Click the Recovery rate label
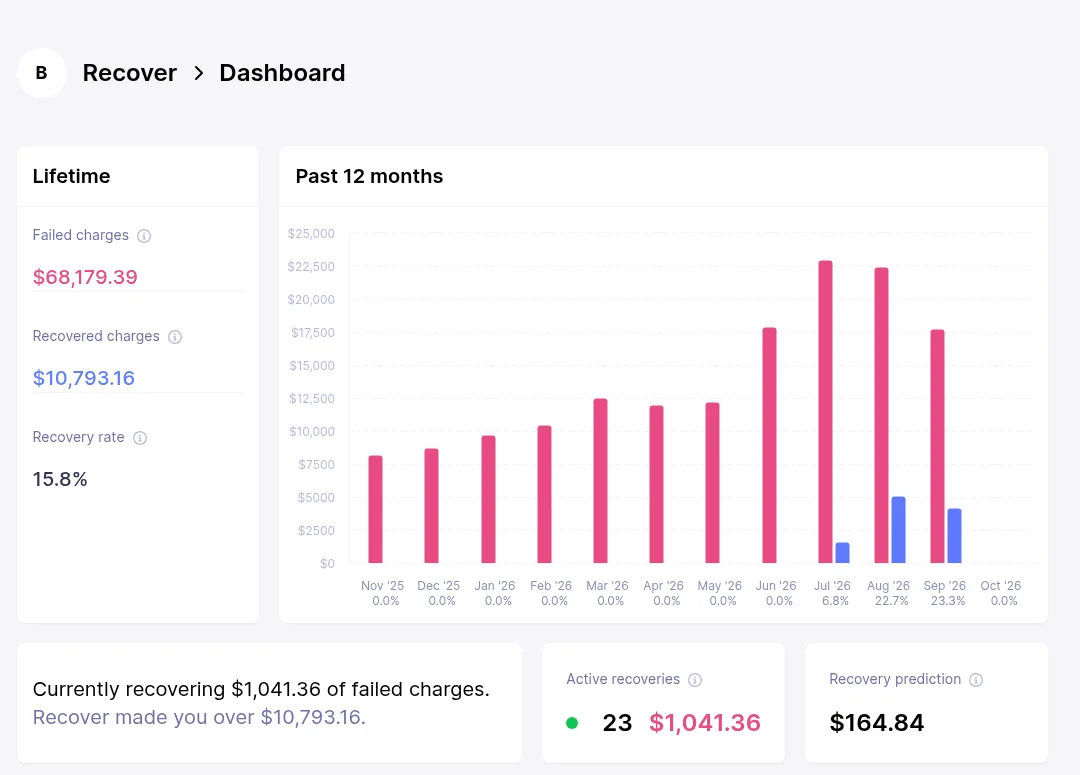This screenshot has height=775, width=1080. (79, 437)
